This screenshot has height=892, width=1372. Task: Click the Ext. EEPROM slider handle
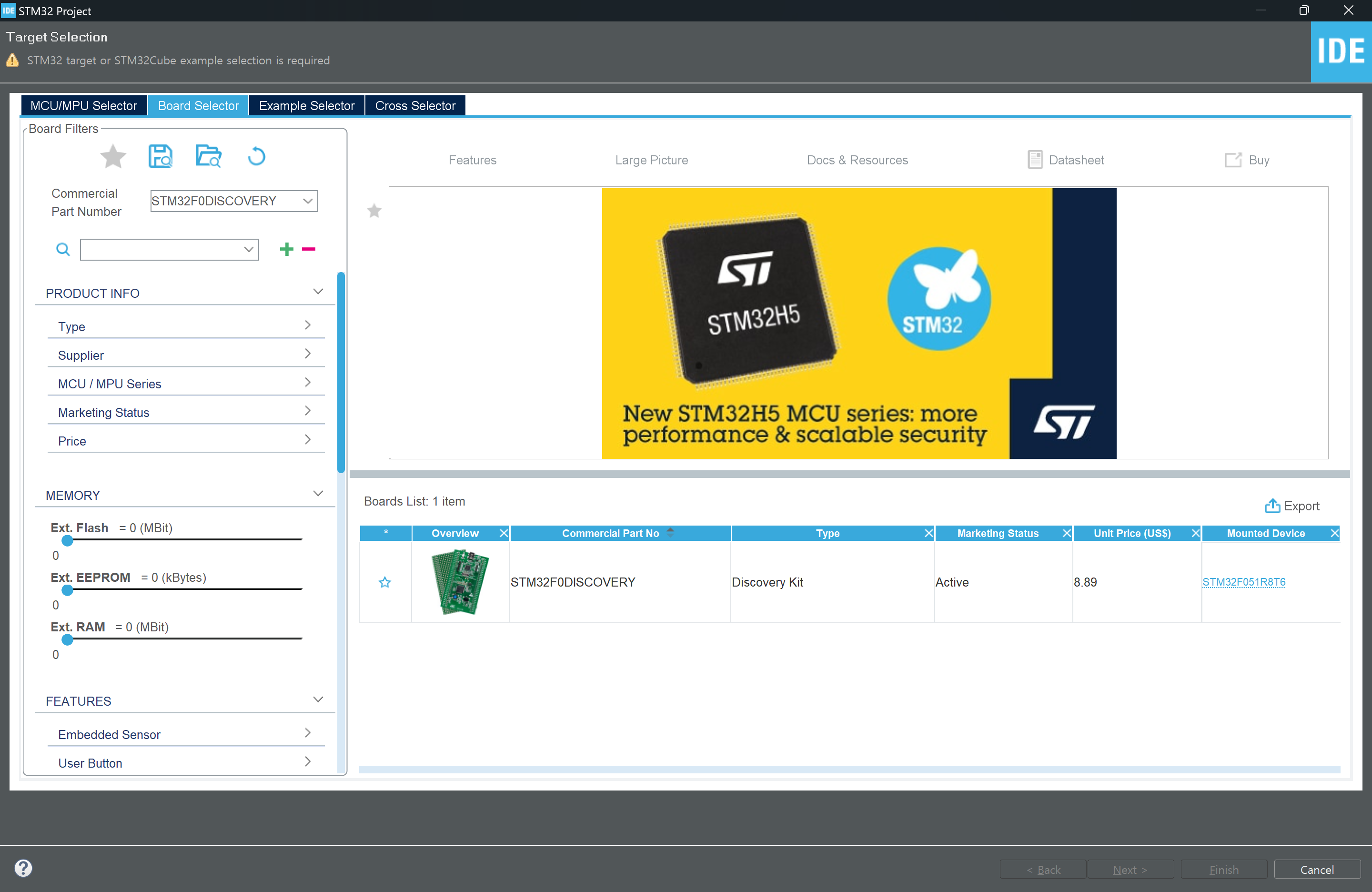[68, 590]
